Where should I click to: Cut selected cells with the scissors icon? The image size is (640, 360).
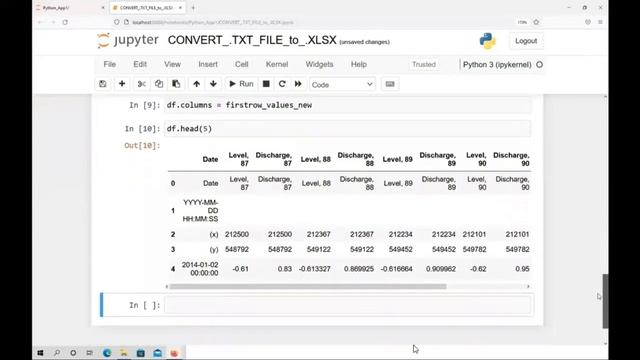coord(142,84)
